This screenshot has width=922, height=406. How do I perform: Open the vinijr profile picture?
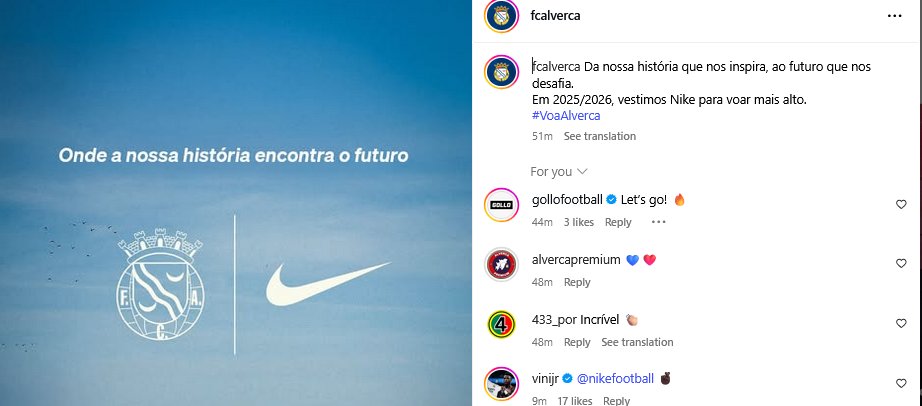[x=501, y=384]
